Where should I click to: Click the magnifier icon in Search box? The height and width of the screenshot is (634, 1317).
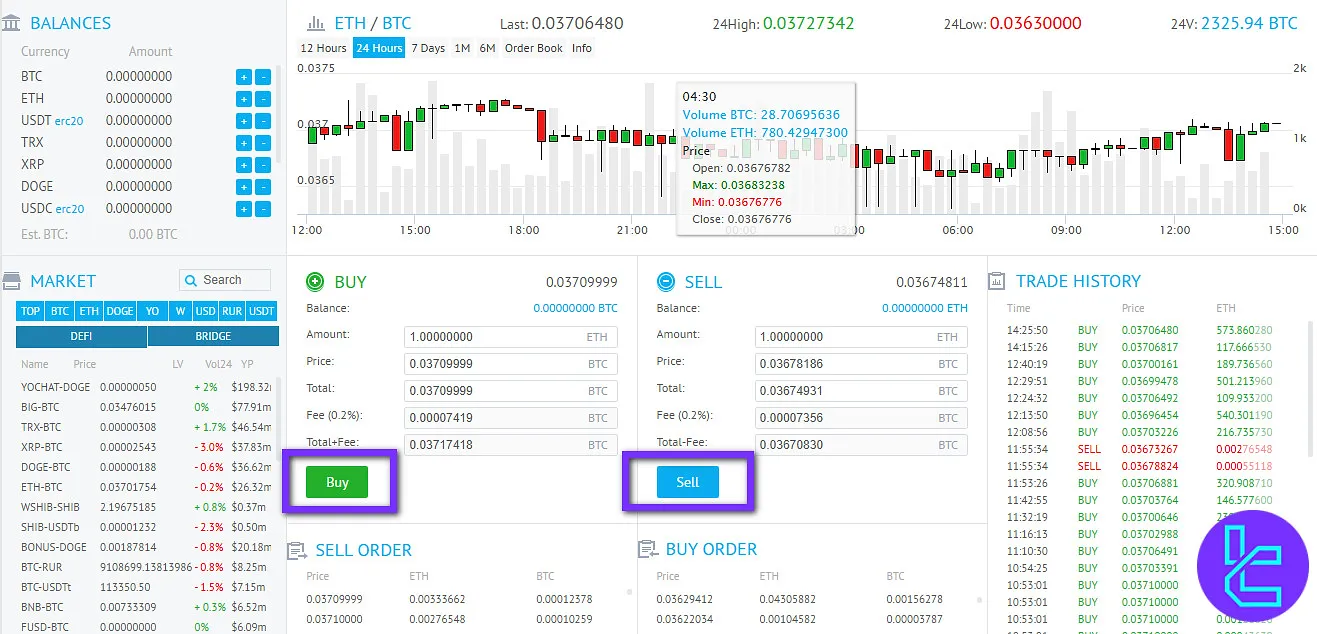coord(191,280)
